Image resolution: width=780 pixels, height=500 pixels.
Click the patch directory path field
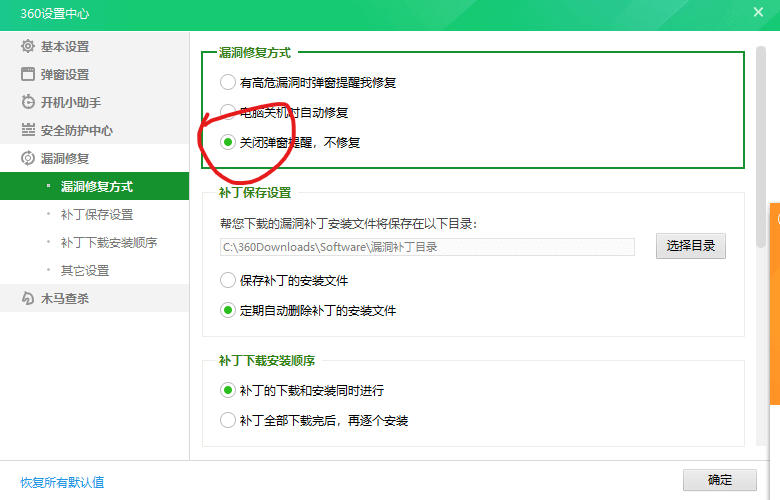coord(427,247)
